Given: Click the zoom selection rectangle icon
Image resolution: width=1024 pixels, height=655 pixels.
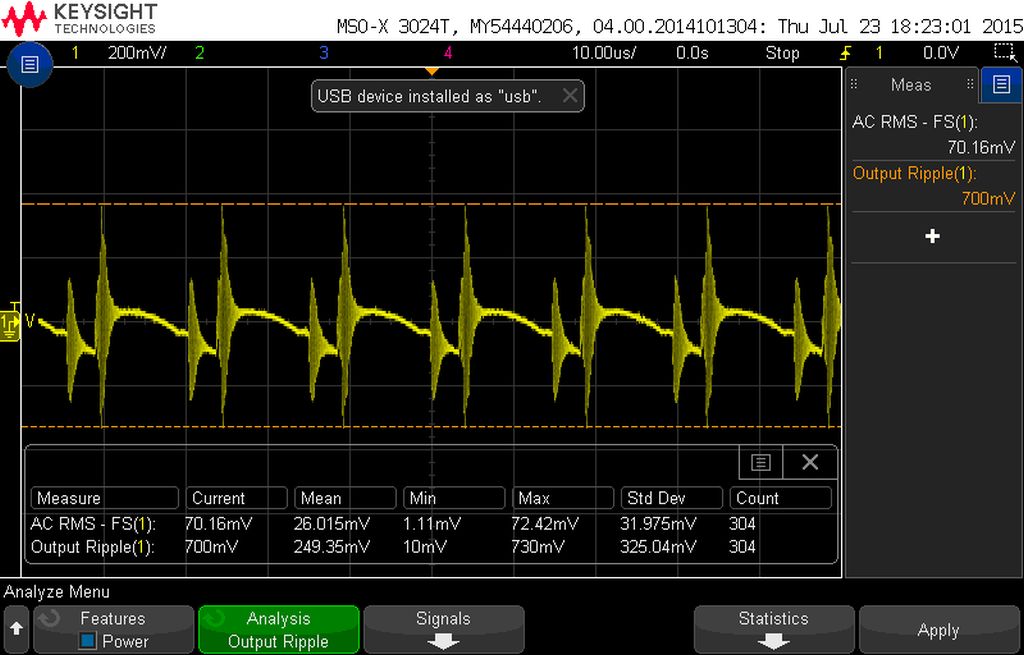Looking at the screenshot, I should click(x=1004, y=52).
